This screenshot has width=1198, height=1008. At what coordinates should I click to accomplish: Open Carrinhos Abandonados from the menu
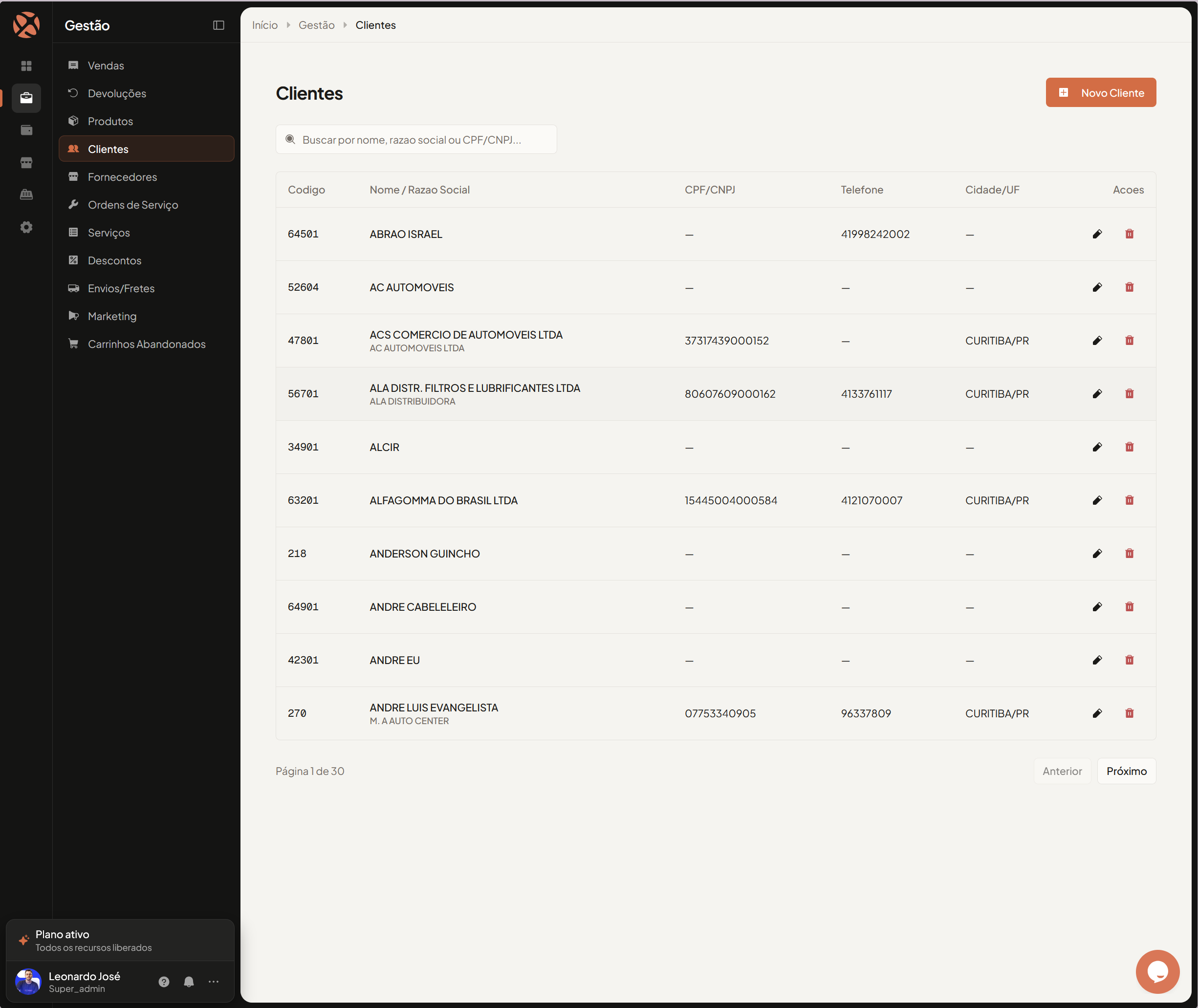(x=146, y=343)
